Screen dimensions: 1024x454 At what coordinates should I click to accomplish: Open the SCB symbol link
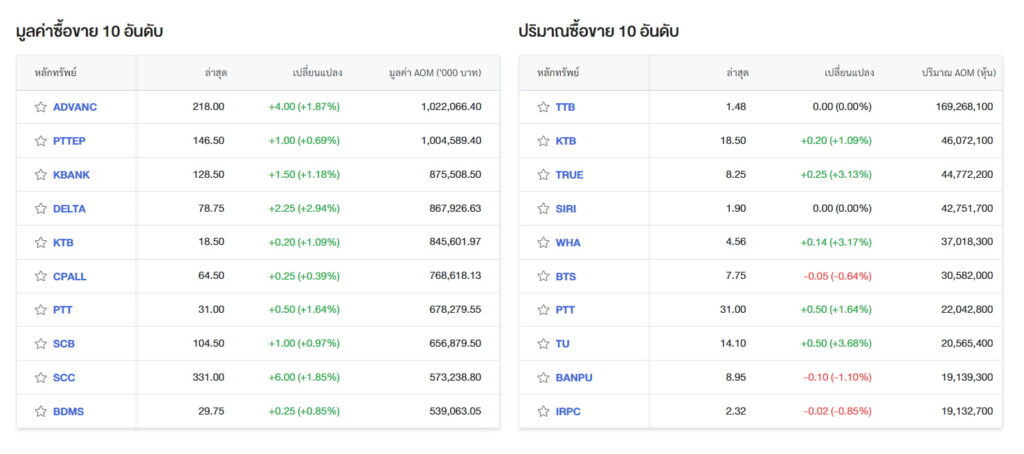click(64, 344)
